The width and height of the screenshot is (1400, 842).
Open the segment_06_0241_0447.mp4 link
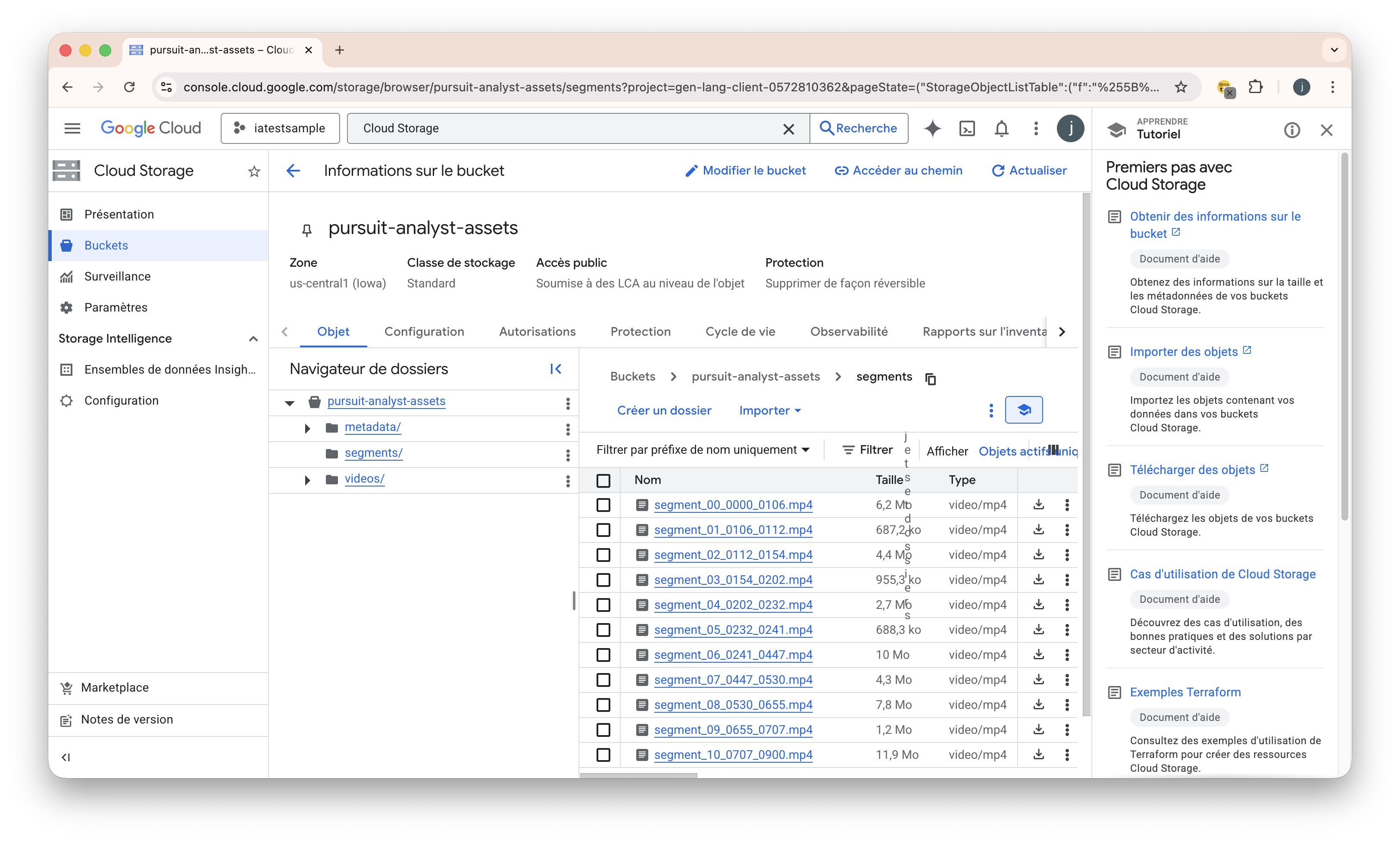point(733,654)
